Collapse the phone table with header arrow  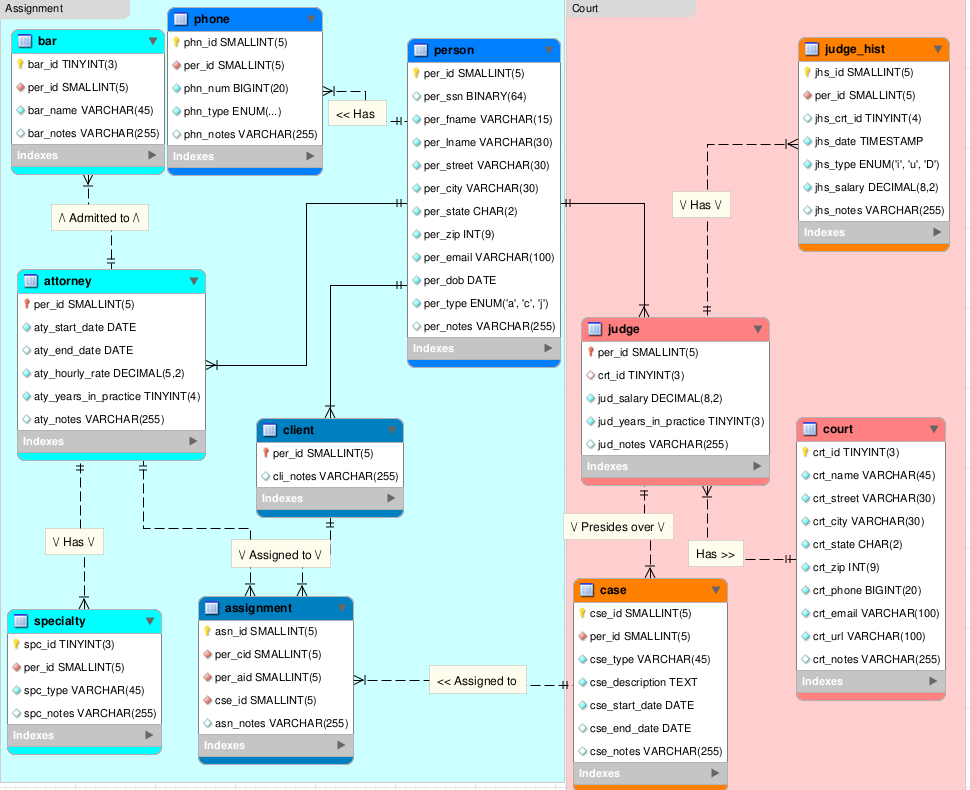(311, 19)
